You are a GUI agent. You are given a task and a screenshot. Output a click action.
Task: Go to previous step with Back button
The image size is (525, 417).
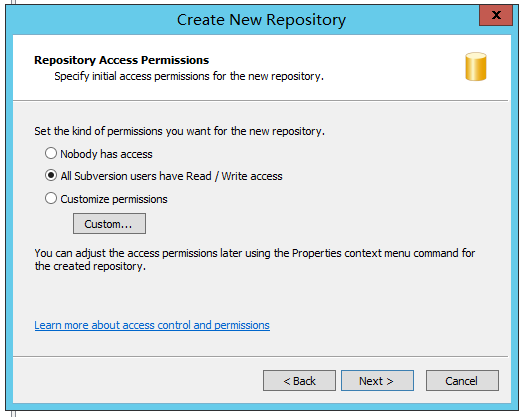coord(299,380)
